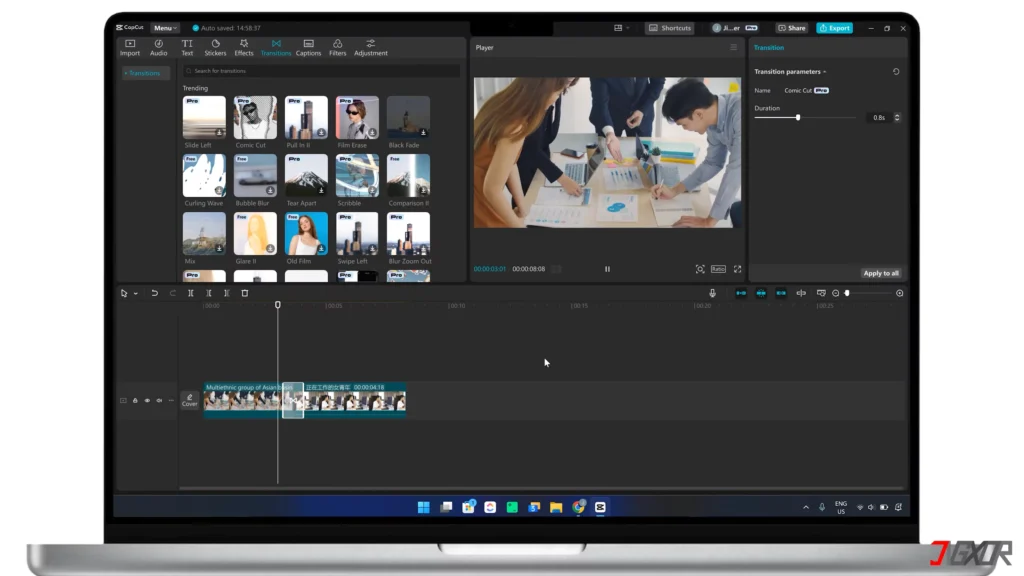Delete left of playhead
This screenshot has width=1024, height=576.
tap(209, 294)
